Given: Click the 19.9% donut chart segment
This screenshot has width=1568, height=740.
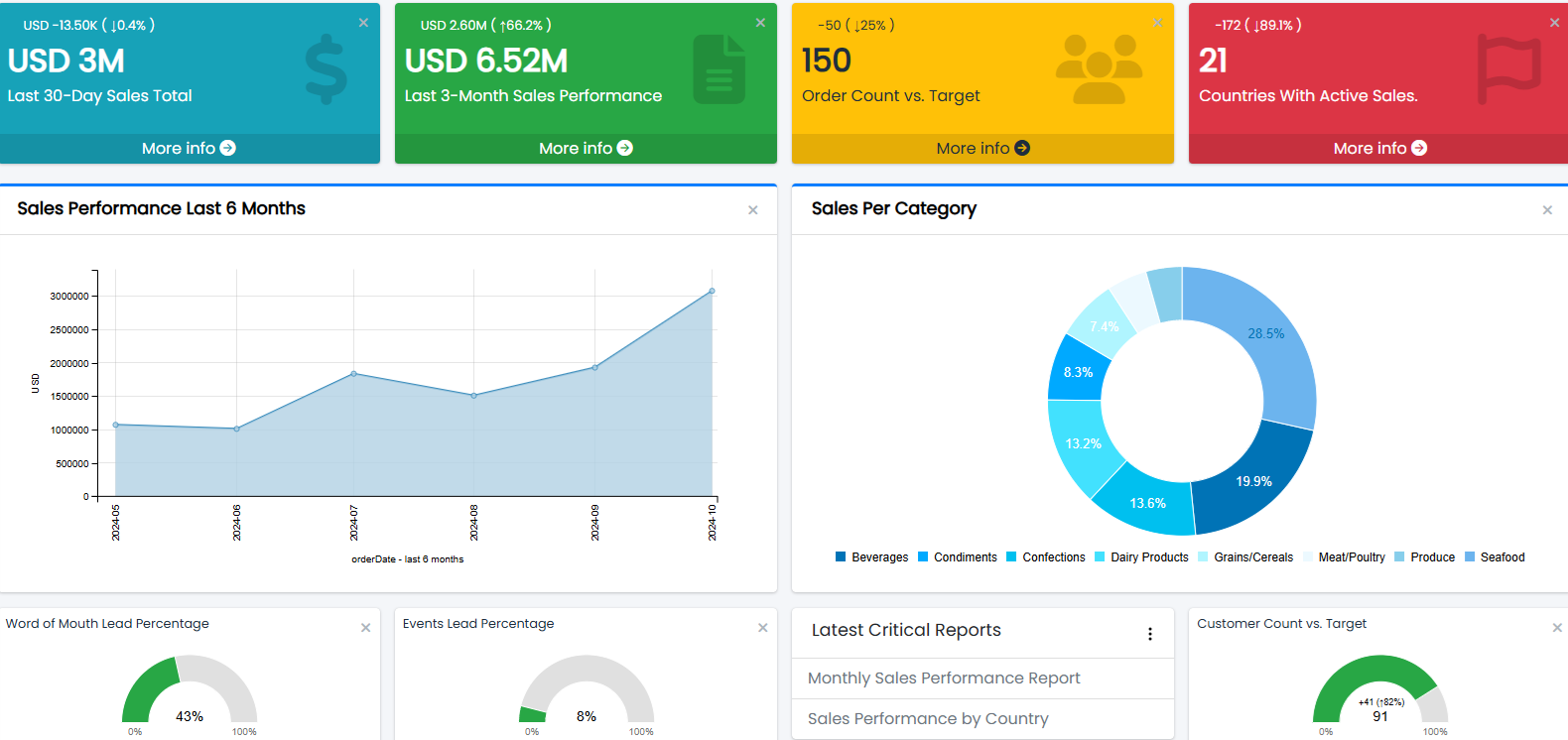Looking at the screenshot, I should tap(1252, 482).
